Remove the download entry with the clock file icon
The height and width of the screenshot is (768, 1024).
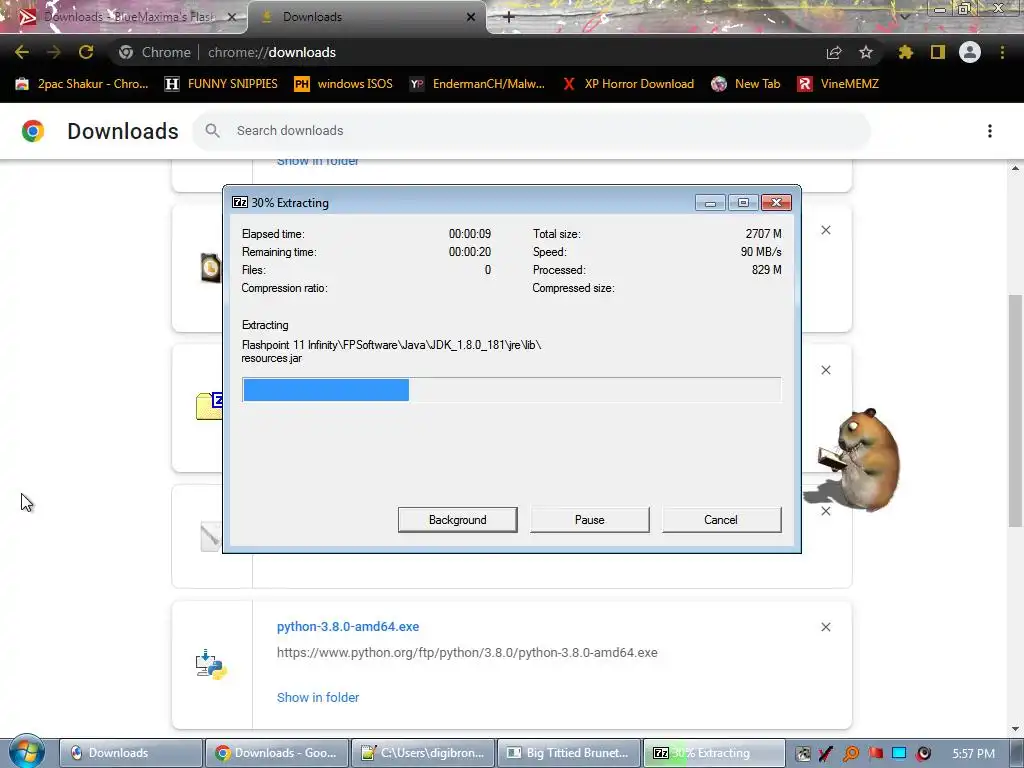826,230
